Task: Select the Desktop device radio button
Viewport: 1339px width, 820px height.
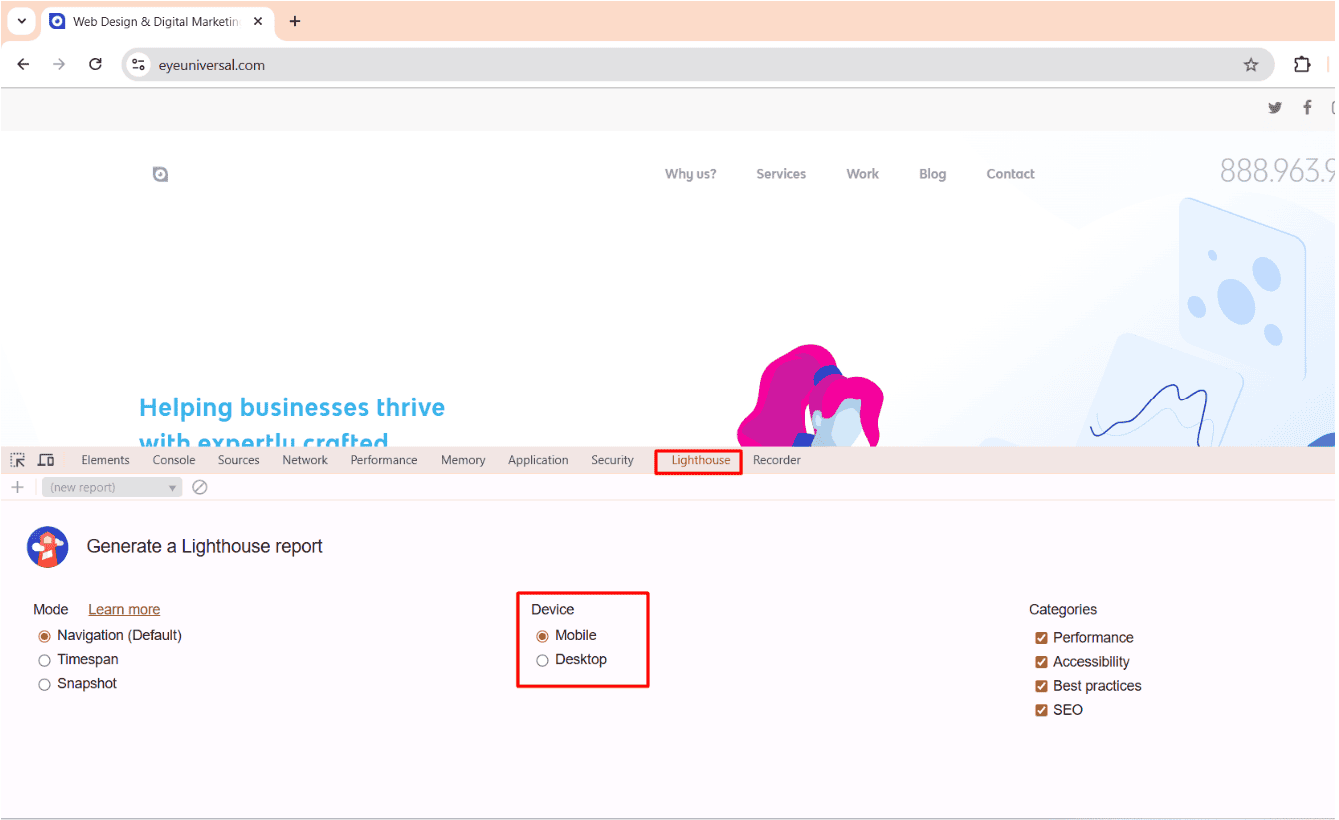Action: tap(543, 660)
